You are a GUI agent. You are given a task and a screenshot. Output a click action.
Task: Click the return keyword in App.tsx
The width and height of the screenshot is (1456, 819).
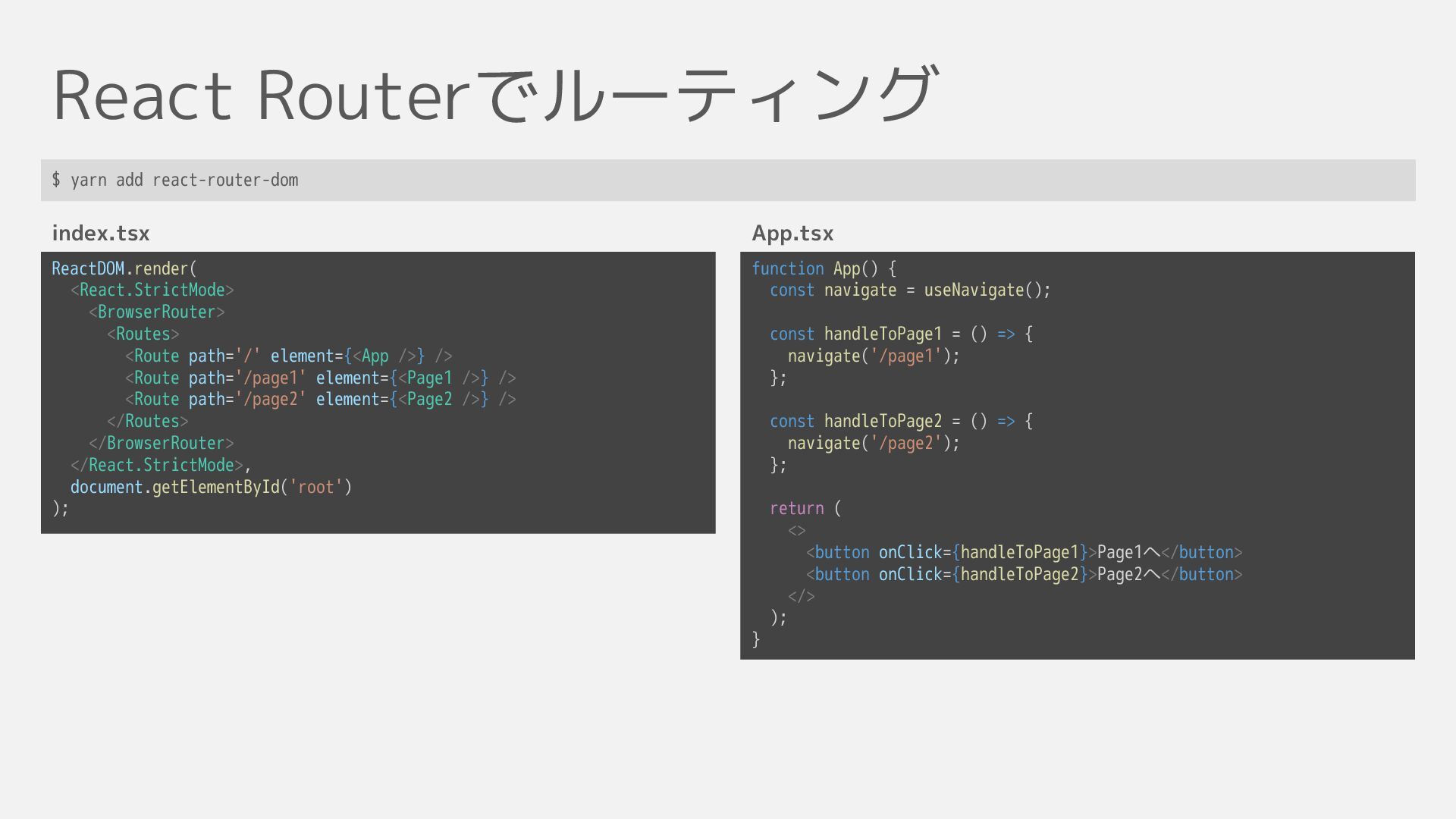click(796, 508)
